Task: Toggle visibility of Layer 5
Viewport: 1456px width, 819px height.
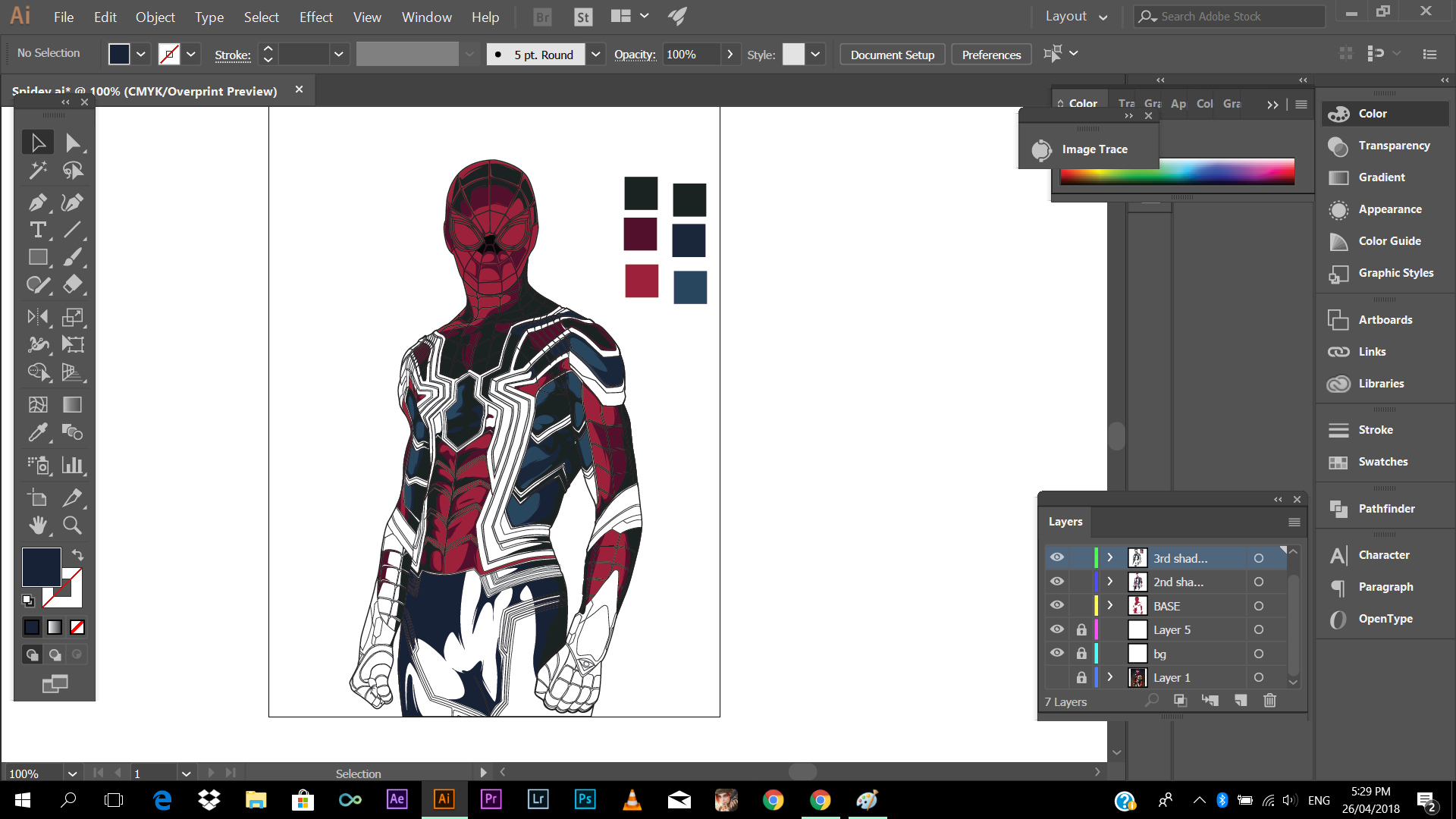Action: pos(1057,629)
